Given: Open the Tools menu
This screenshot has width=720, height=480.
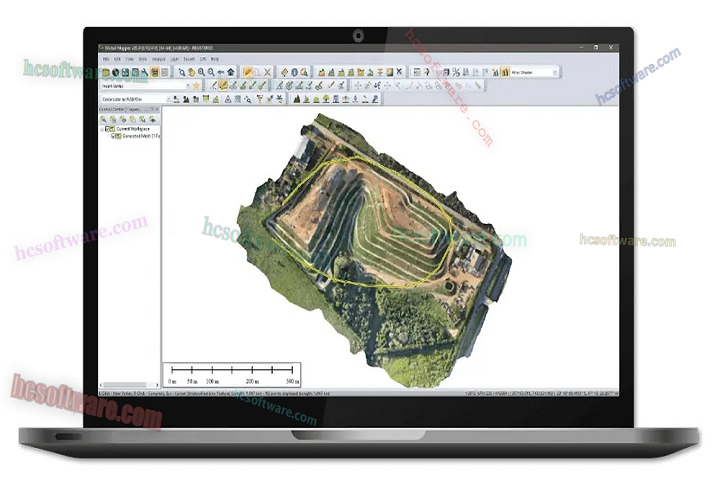Looking at the screenshot, I should [143, 59].
